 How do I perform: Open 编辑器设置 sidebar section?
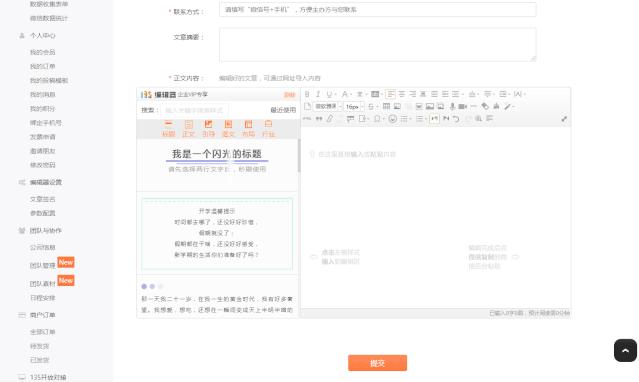[46, 182]
